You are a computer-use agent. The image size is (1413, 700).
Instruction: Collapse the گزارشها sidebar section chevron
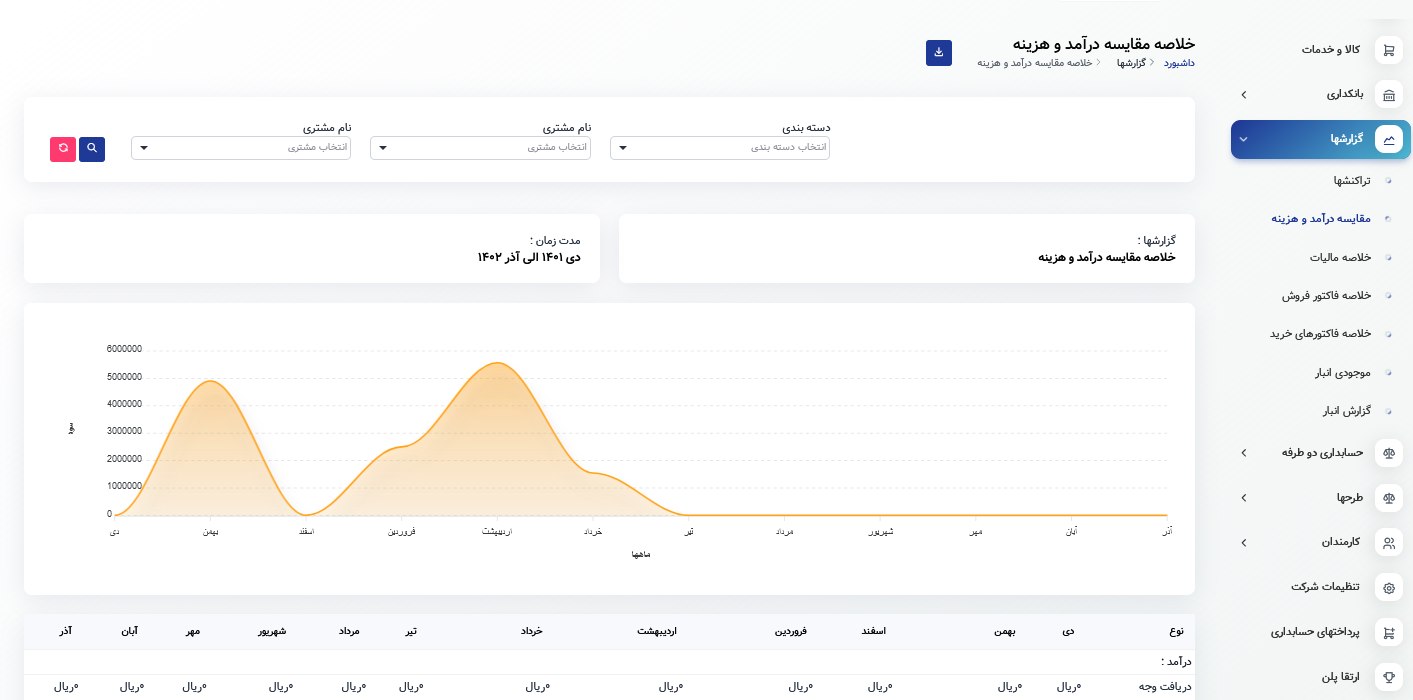tap(1243, 139)
